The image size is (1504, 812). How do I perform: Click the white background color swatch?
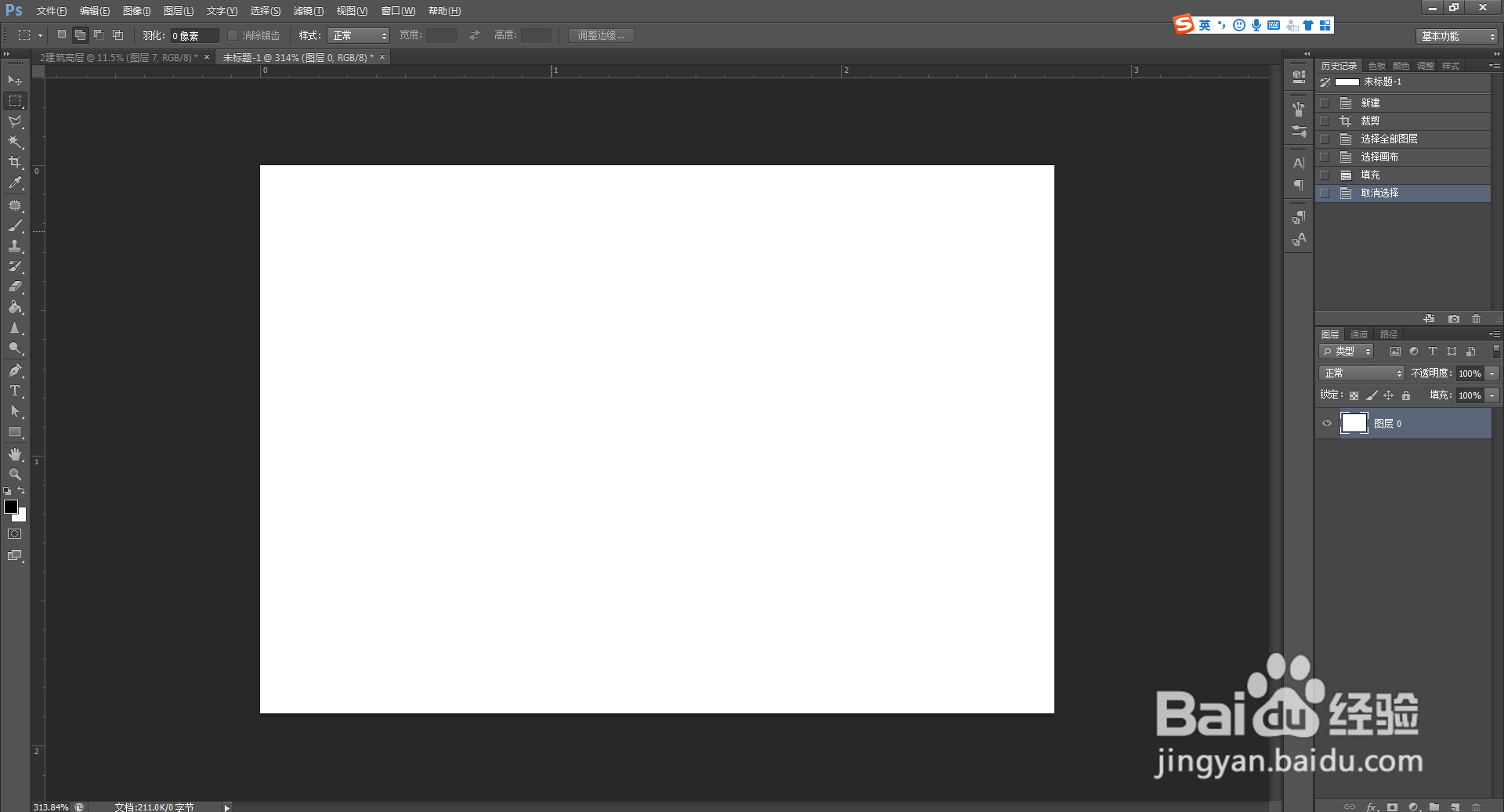(22, 517)
